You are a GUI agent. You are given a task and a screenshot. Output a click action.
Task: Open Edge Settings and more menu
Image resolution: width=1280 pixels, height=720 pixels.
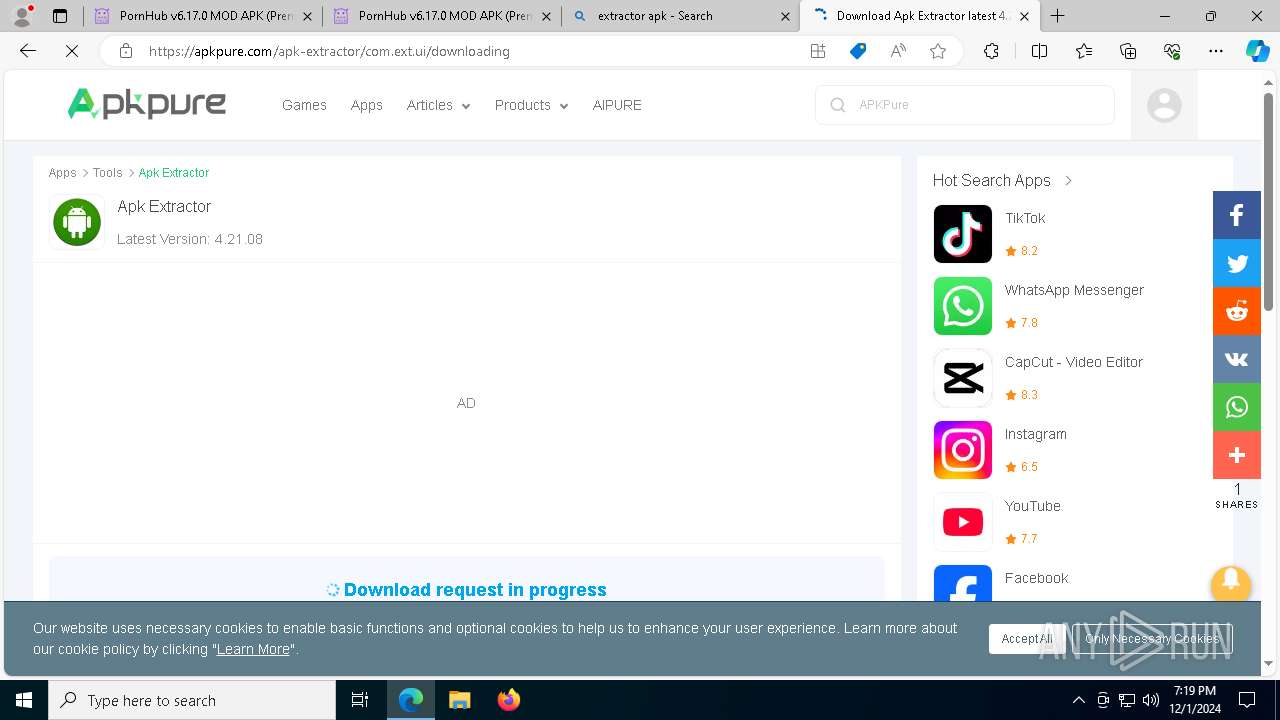point(1216,51)
